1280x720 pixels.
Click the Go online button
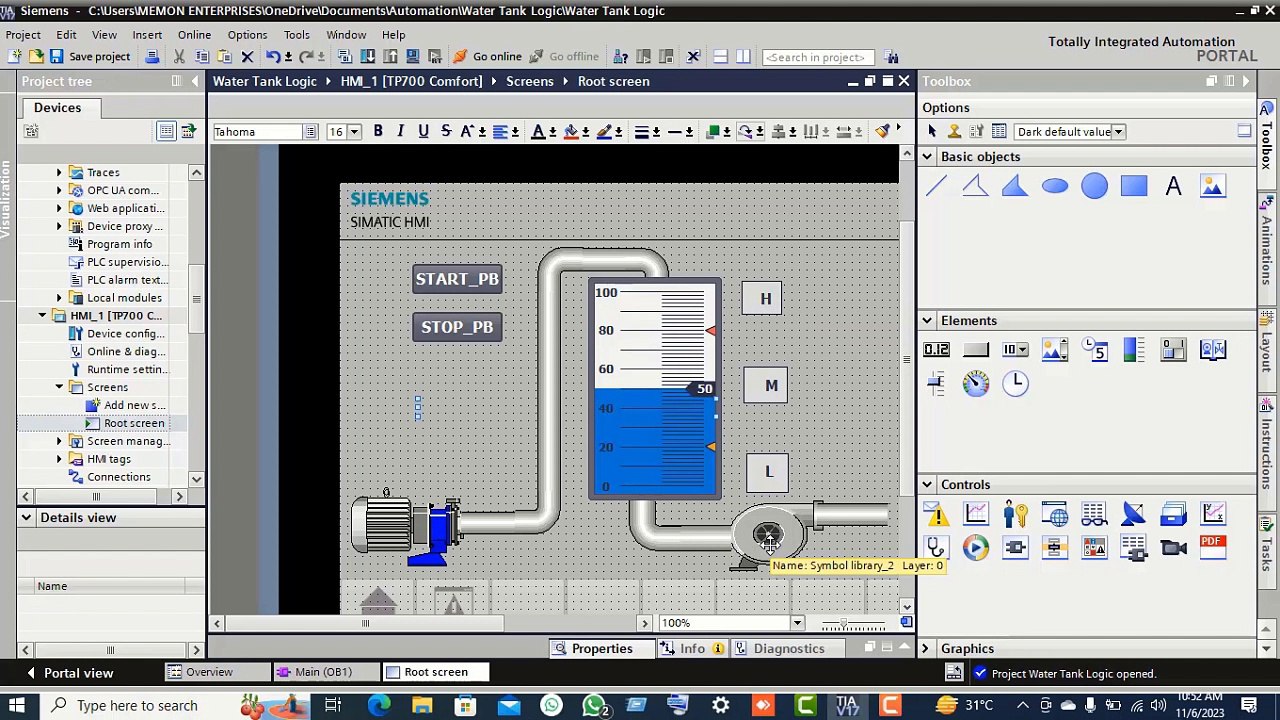488,57
